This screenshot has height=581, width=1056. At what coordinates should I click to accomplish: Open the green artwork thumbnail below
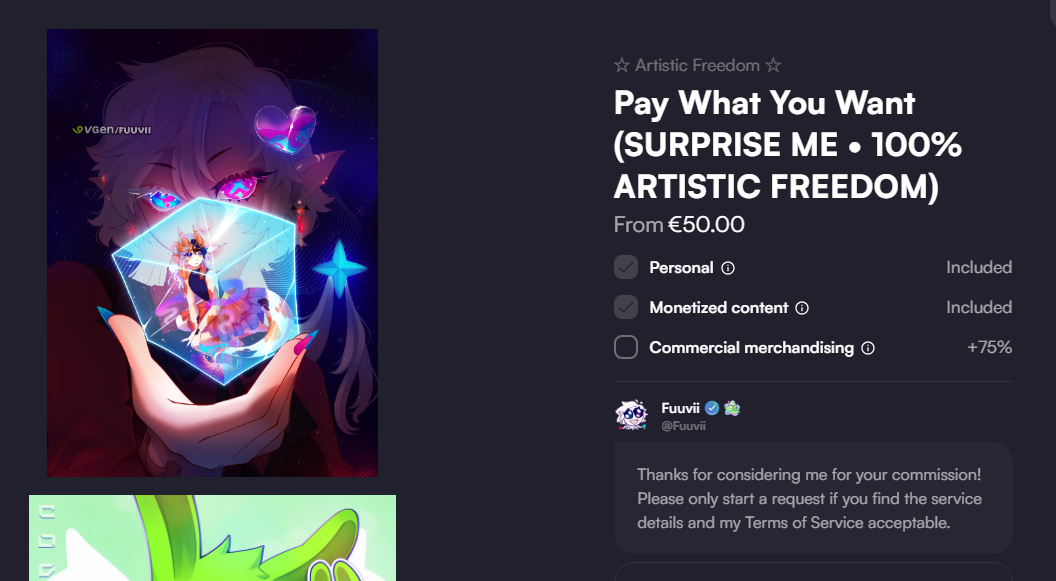point(212,538)
